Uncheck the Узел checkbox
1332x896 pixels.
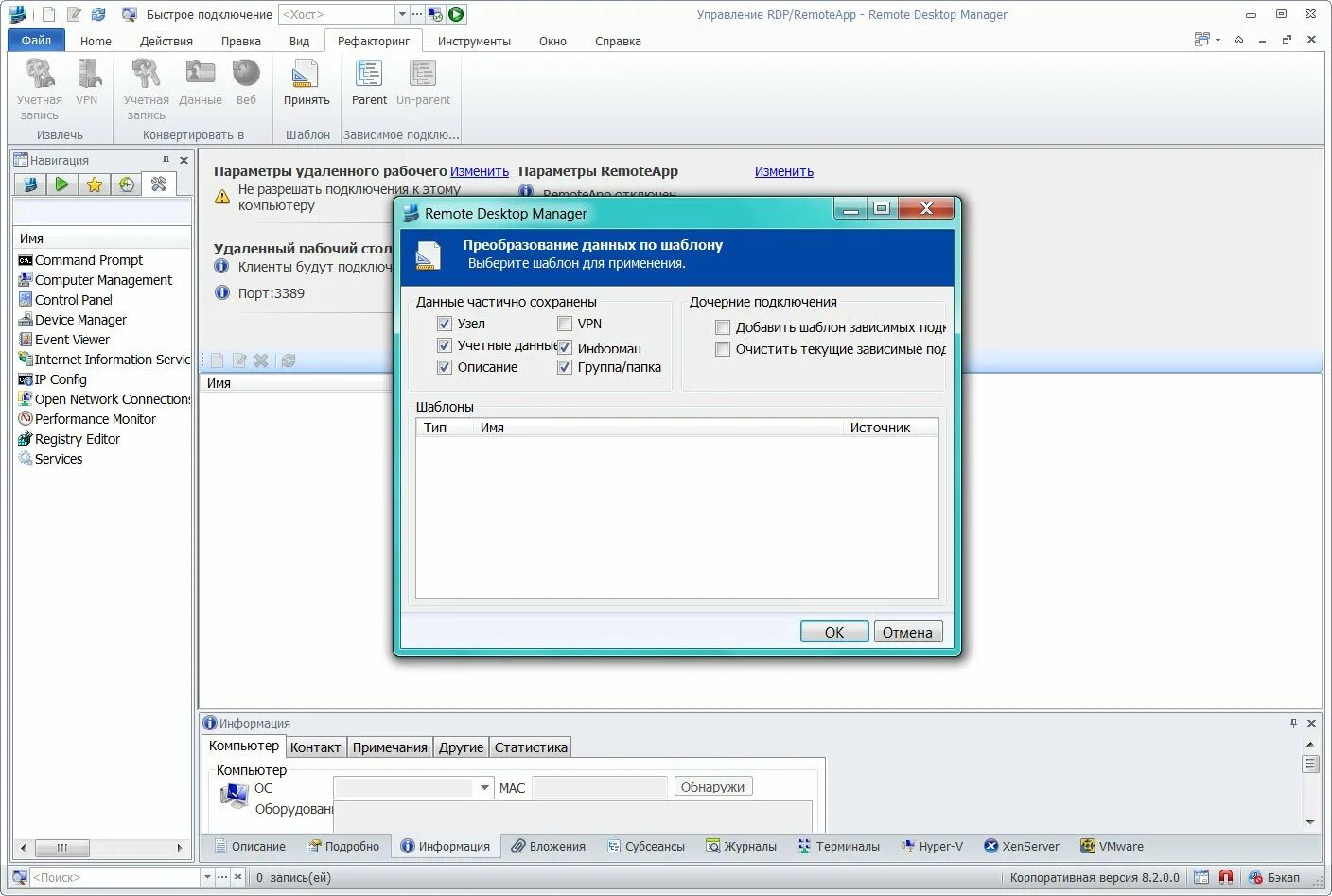[445, 324]
